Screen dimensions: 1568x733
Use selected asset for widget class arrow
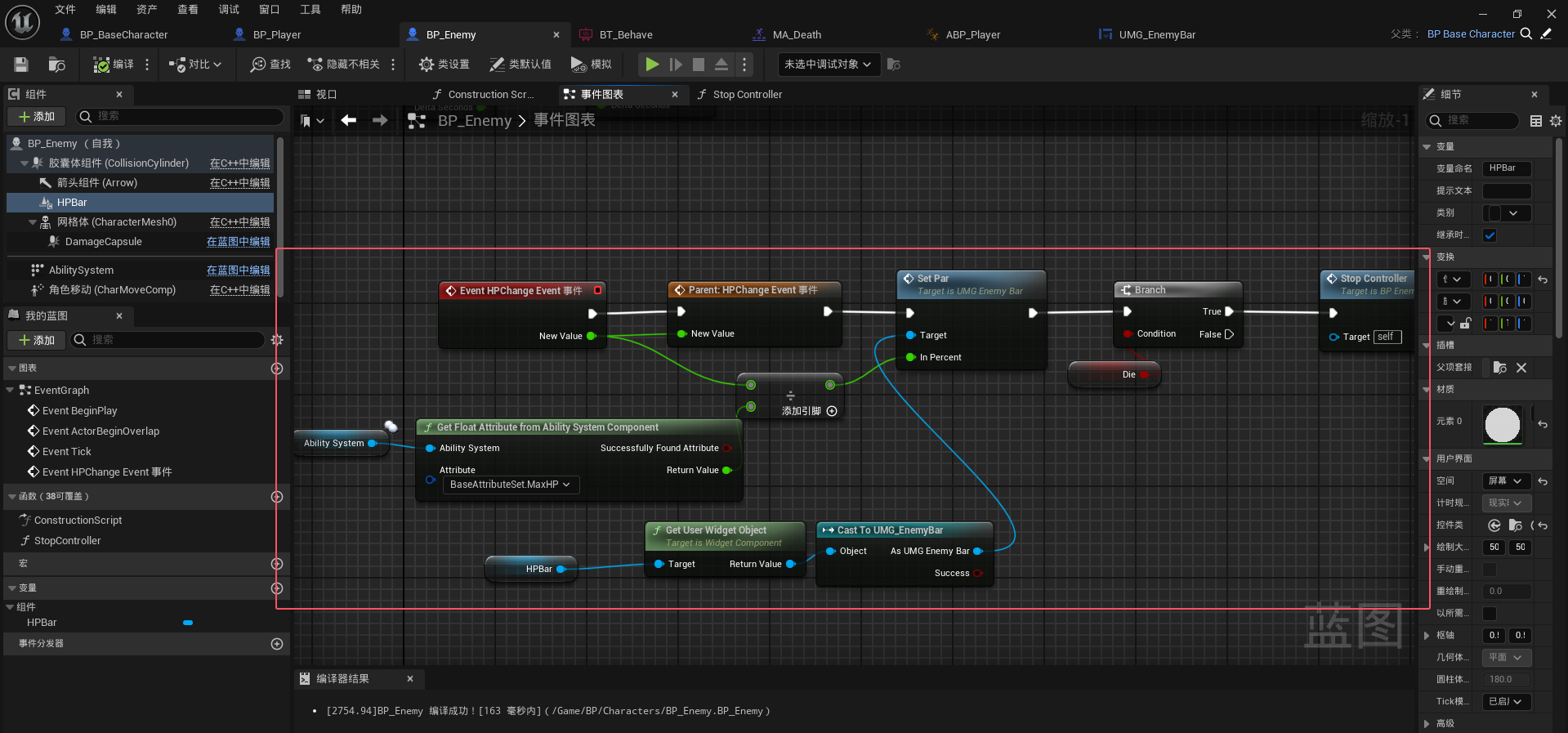tap(1494, 525)
